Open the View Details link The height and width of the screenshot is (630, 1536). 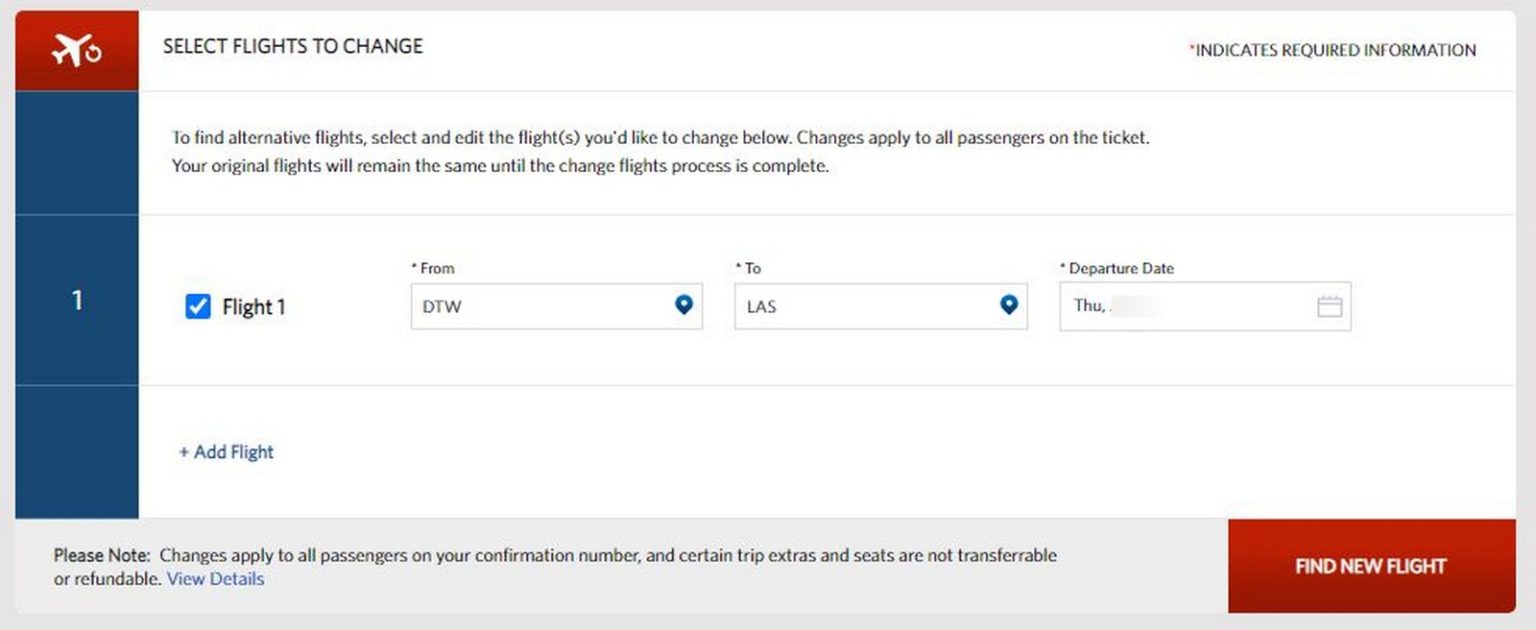215,579
